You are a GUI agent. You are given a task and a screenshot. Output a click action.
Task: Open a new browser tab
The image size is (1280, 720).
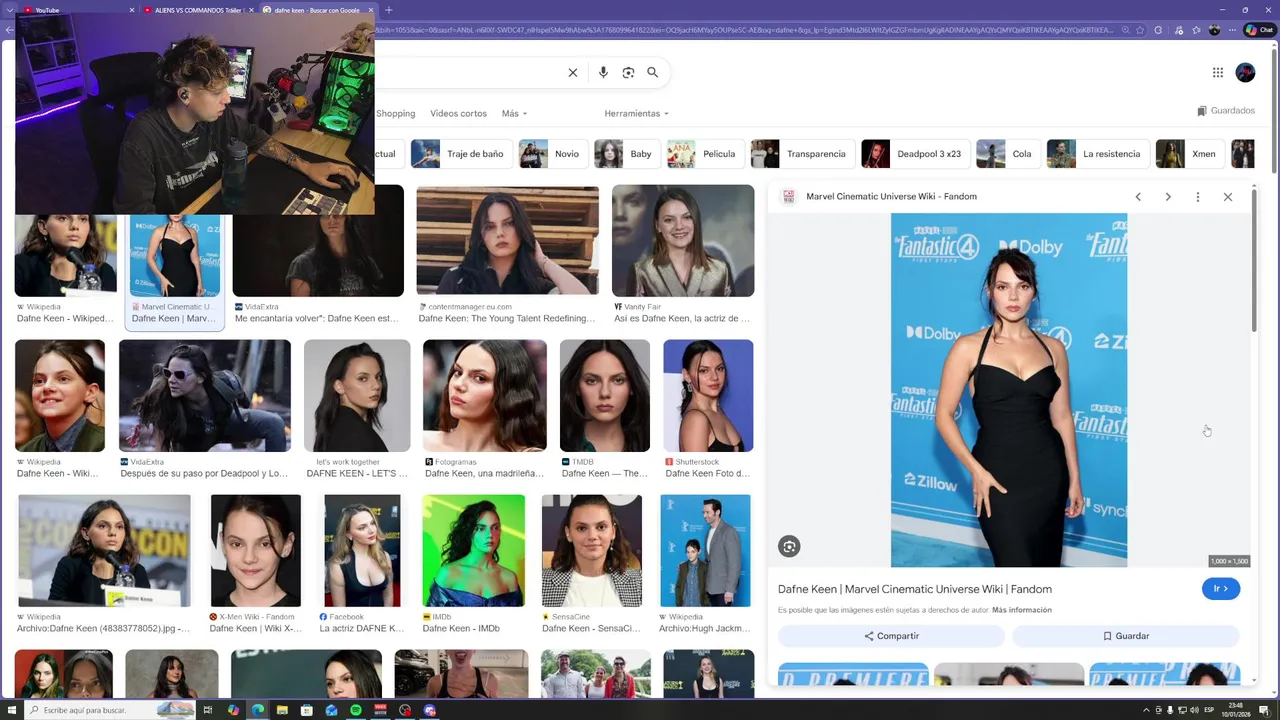tap(389, 10)
